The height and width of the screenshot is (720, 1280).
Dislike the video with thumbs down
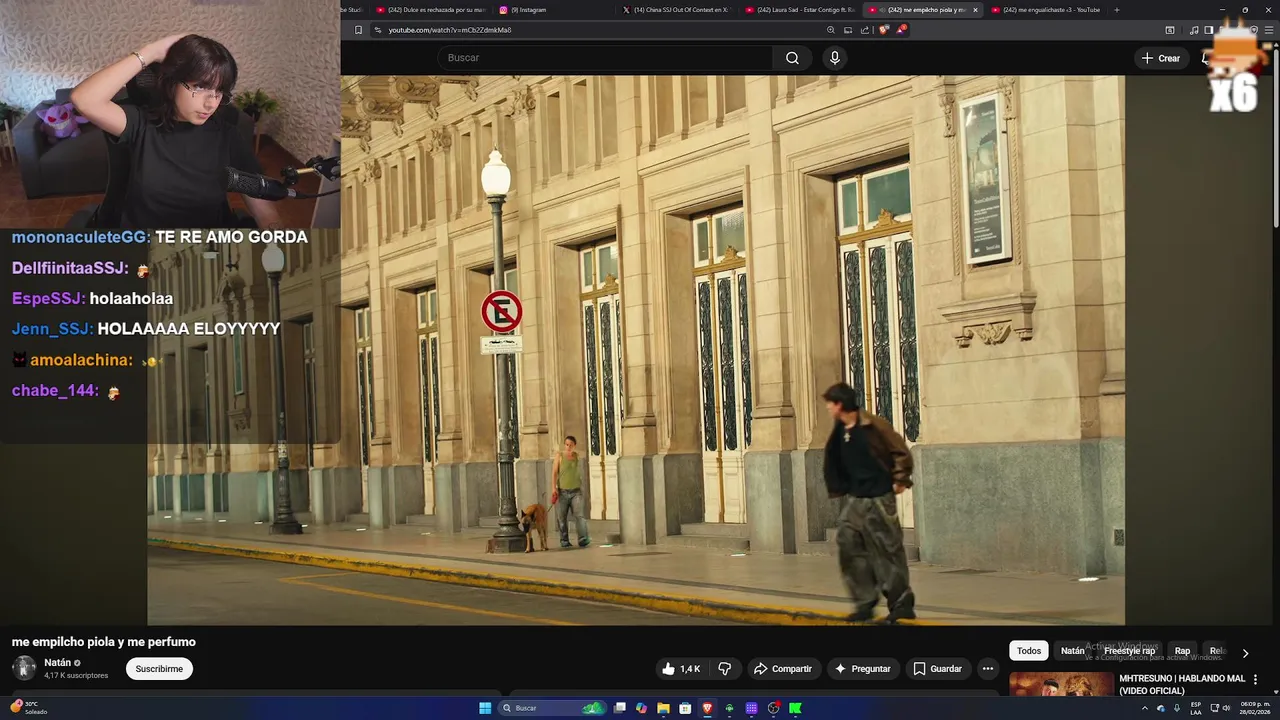[x=725, y=669]
